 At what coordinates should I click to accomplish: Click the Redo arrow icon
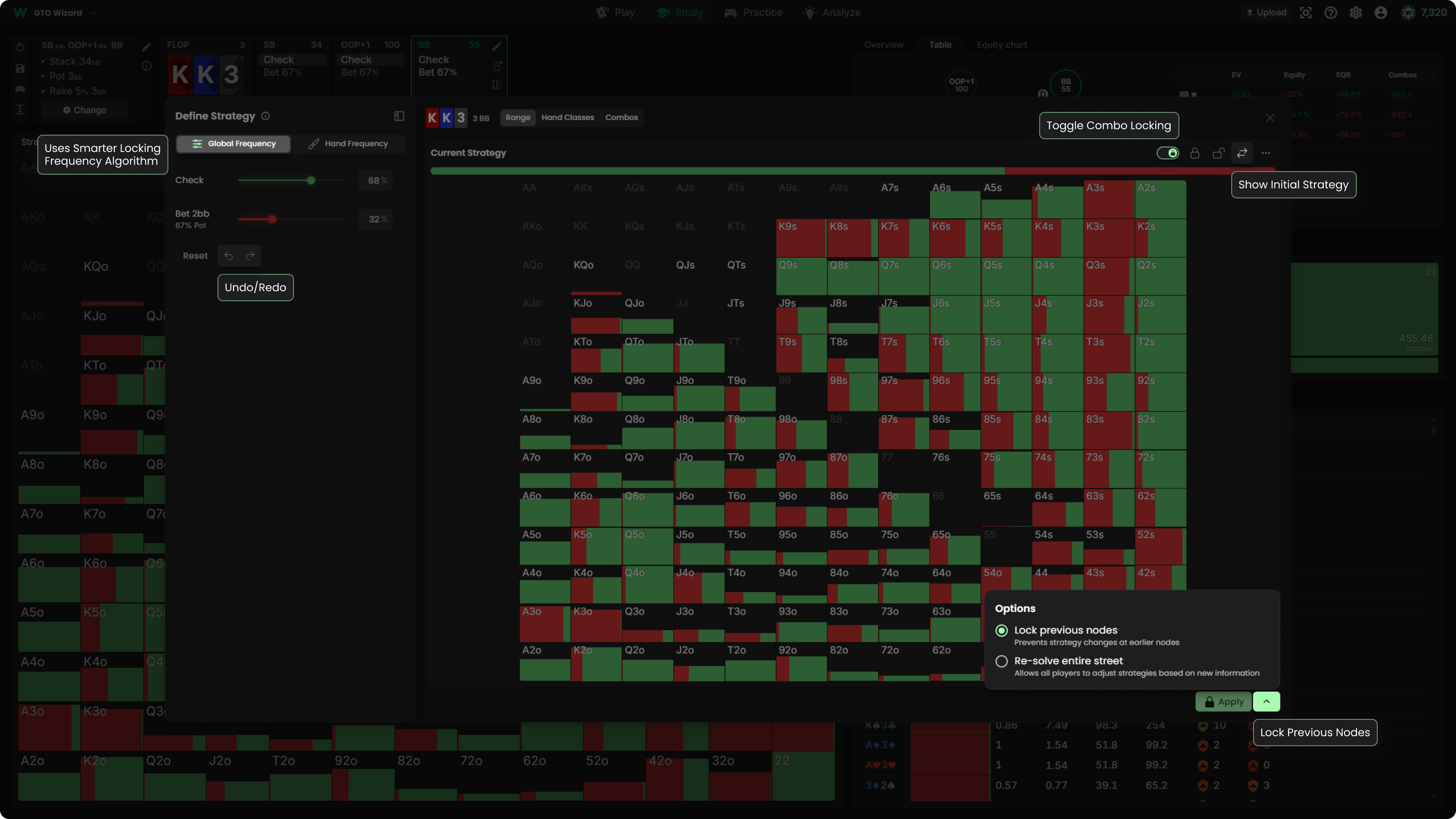[x=250, y=256]
